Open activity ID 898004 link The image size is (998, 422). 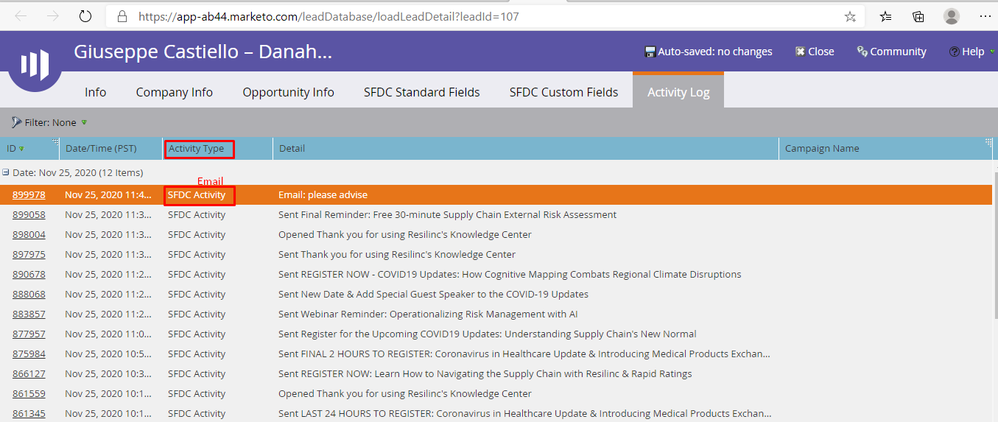(x=28, y=235)
